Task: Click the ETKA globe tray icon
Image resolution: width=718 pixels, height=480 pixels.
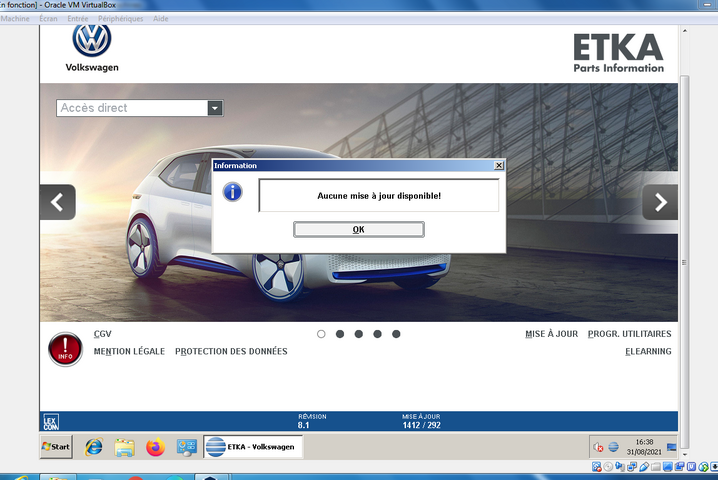Action: [x=614, y=447]
